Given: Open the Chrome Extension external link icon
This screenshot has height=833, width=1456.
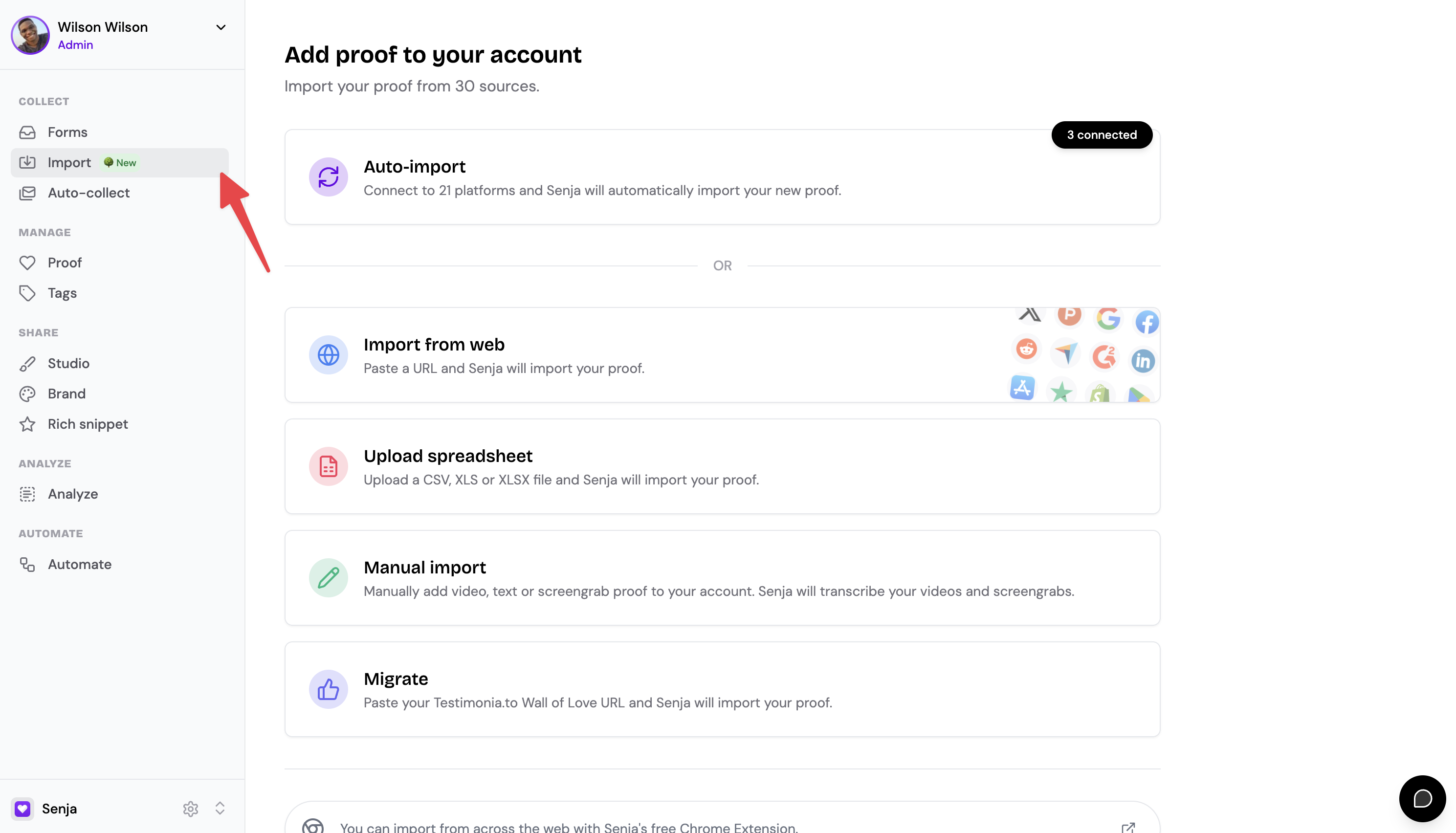Looking at the screenshot, I should (1128, 827).
